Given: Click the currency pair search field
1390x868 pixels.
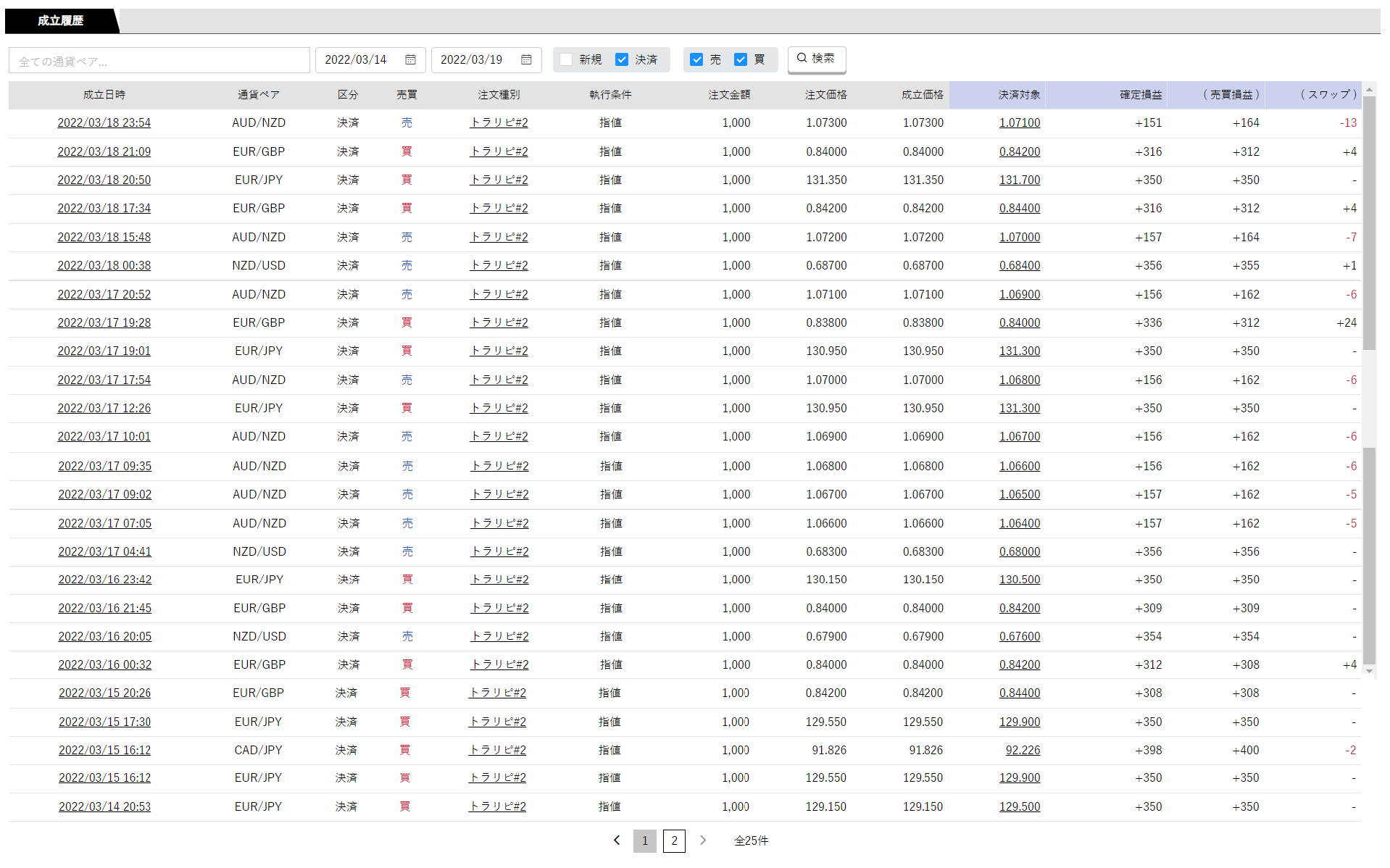Looking at the screenshot, I should (159, 60).
